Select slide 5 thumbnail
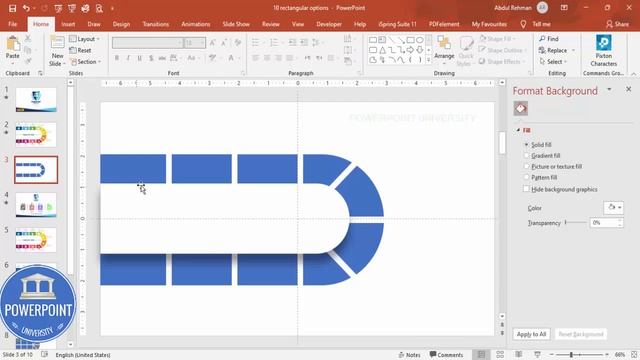Screen dimensions: 640x360 coord(36,240)
